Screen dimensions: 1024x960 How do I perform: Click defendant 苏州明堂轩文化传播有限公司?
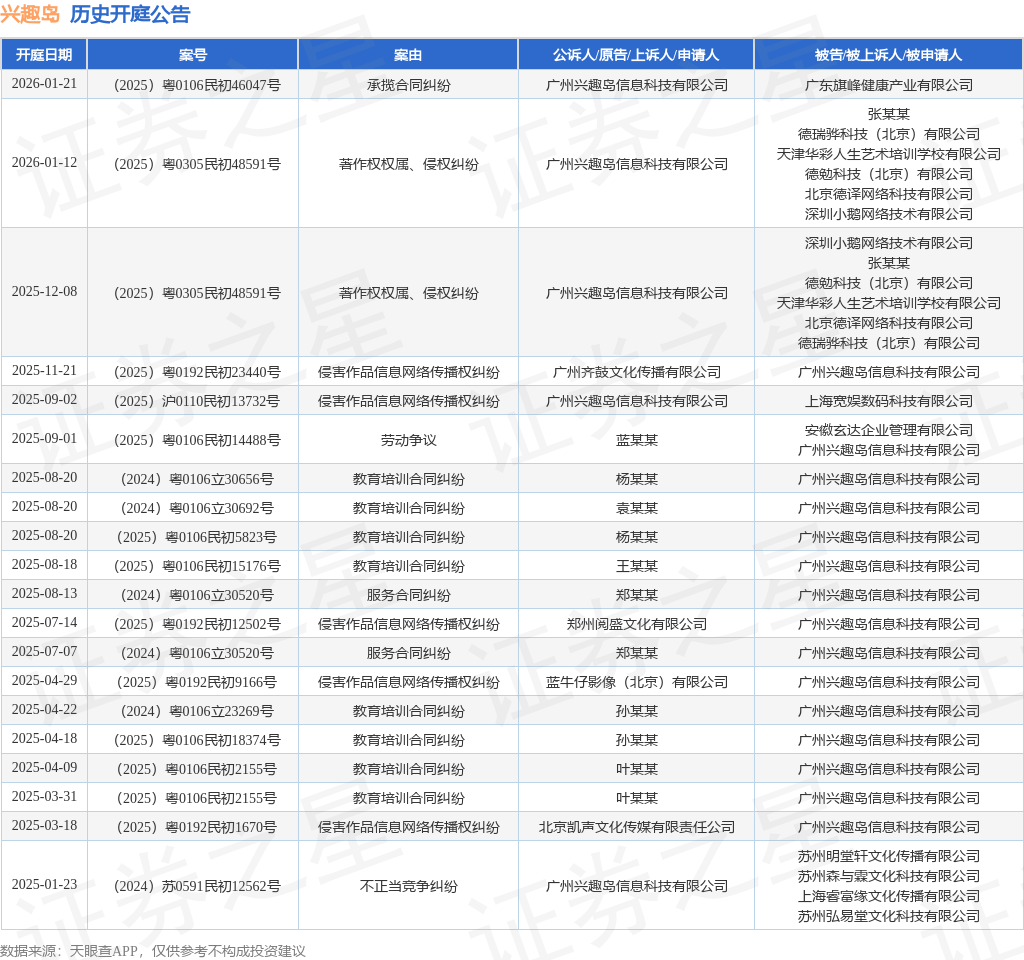pos(889,856)
